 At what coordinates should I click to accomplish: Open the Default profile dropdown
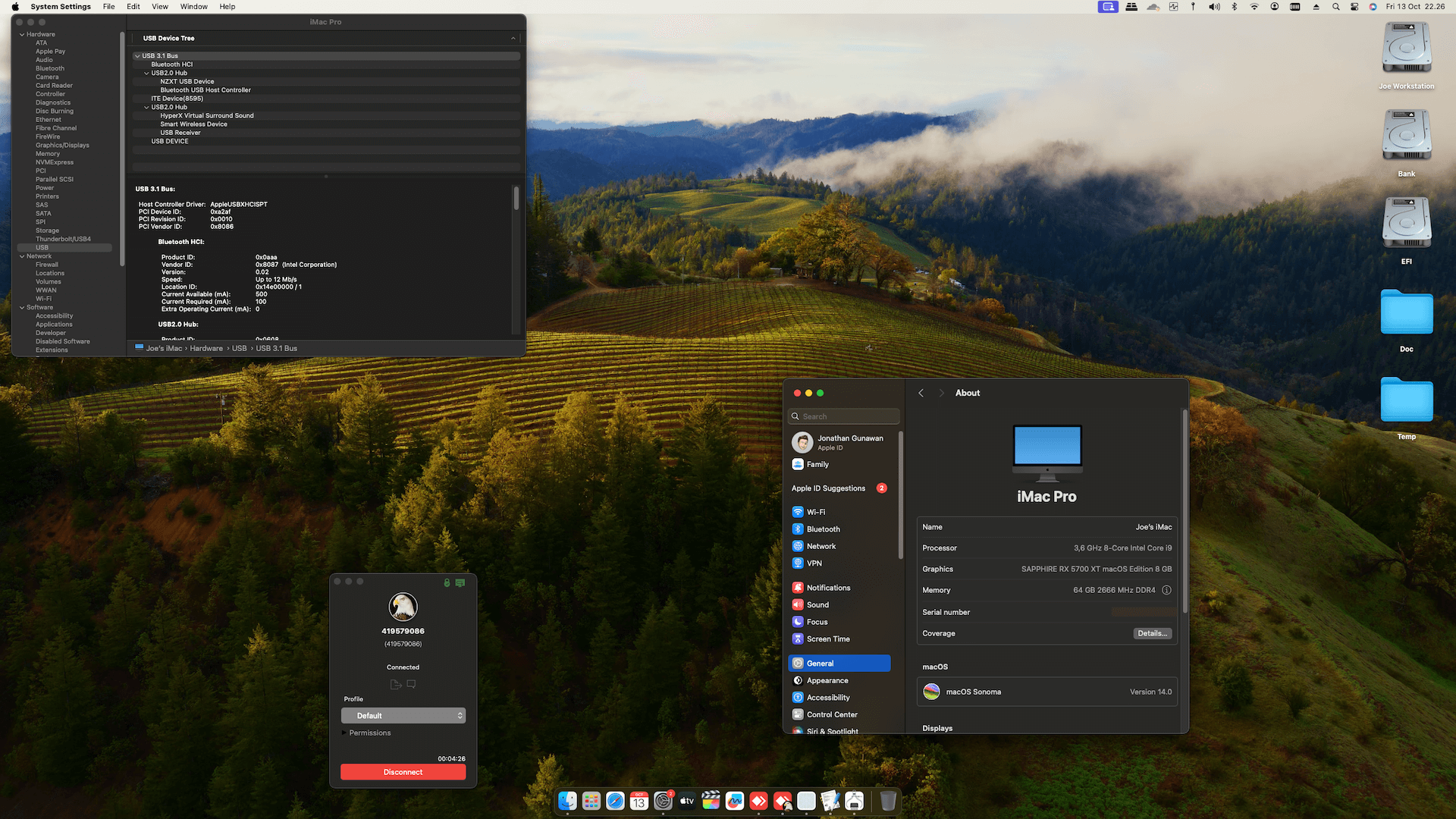(x=403, y=716)
